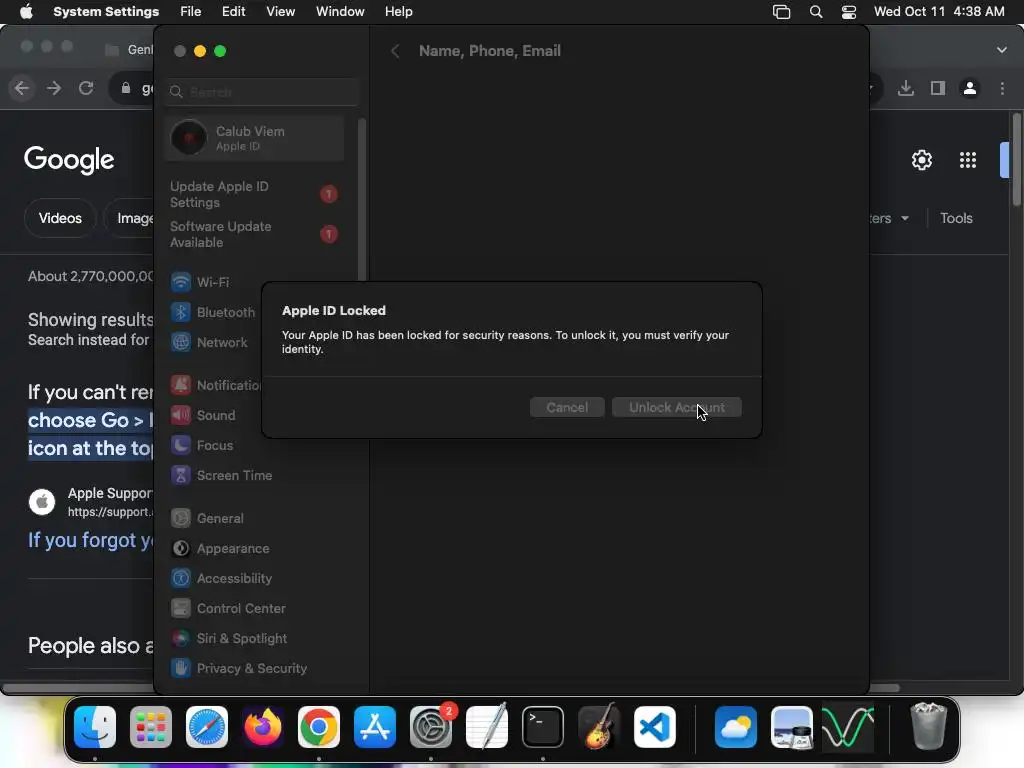This screenshot has height=768, width=1024.
Task: Open the Google apps grid
Action: [x=968, y=160]
